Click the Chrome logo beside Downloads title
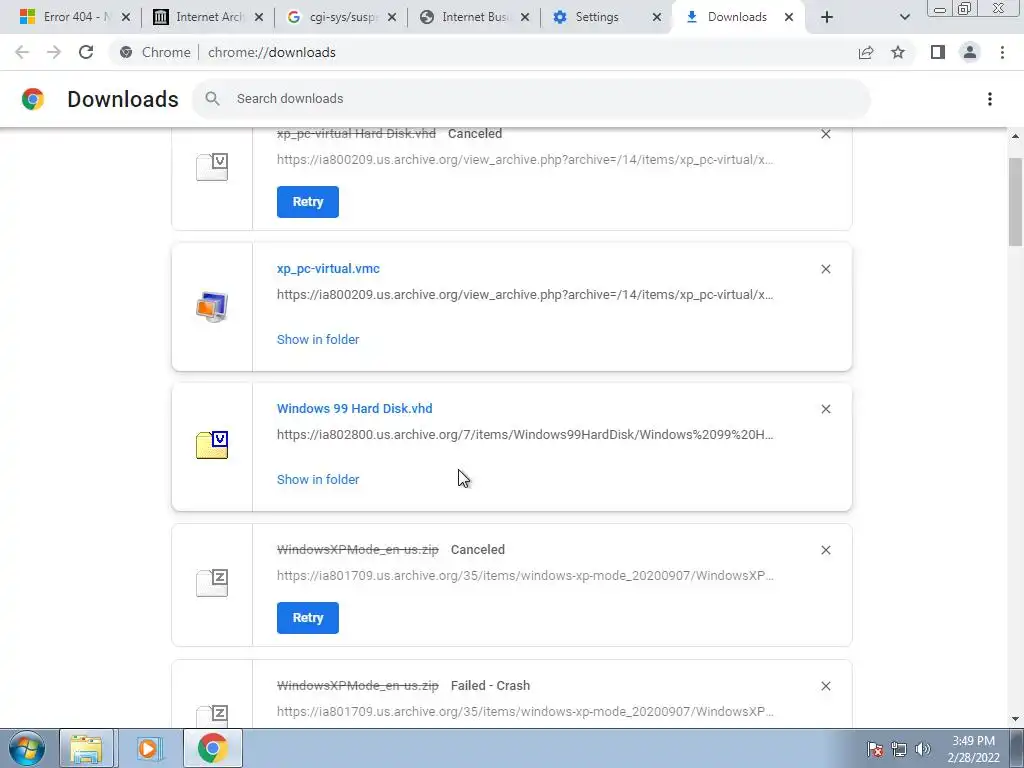Screen dimensions: 1024x768 (33, 99)
